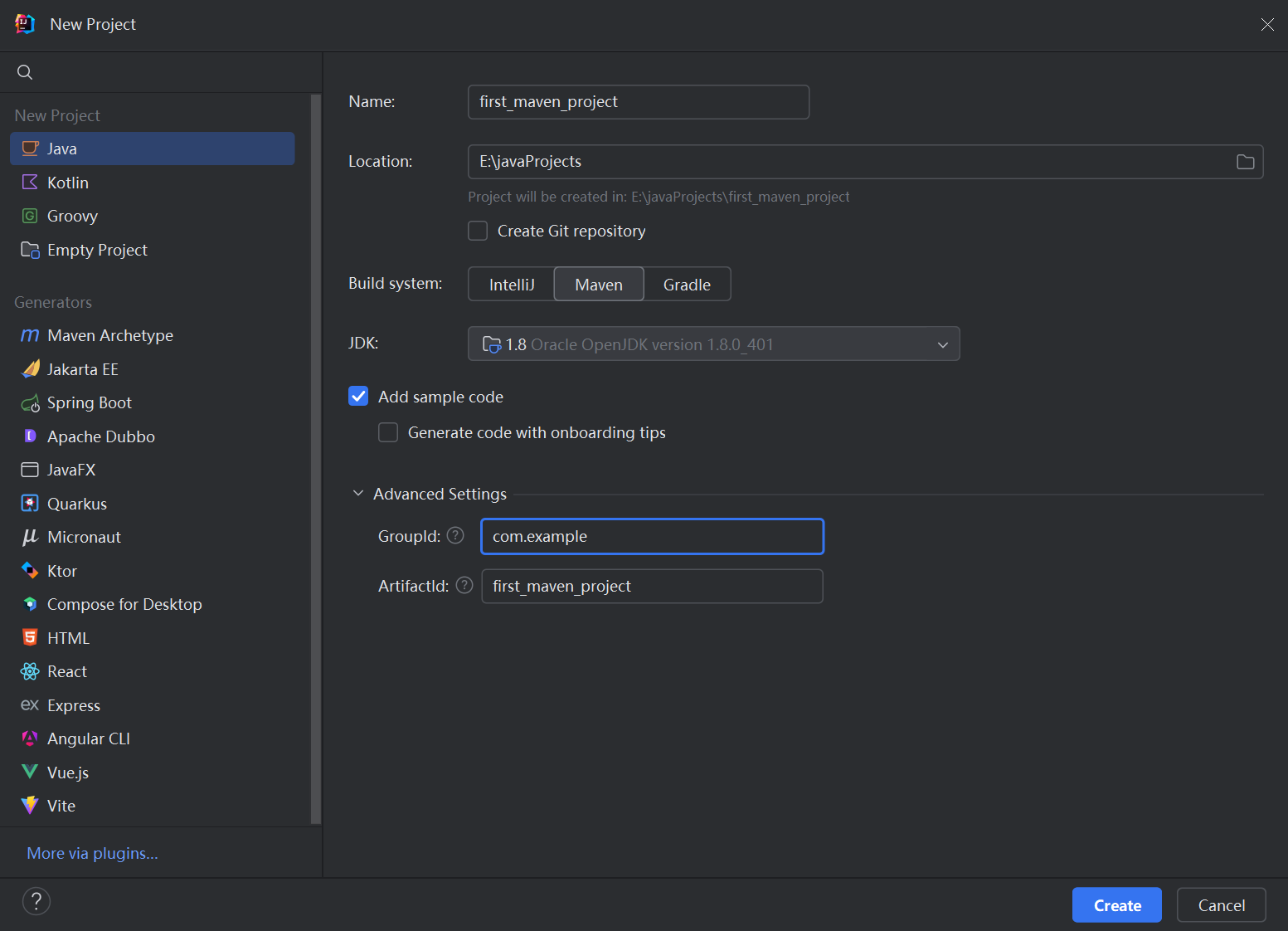Select Java project type
Image resolution: width=1288 pixels, height=931 pixels.
coord(153,149)
